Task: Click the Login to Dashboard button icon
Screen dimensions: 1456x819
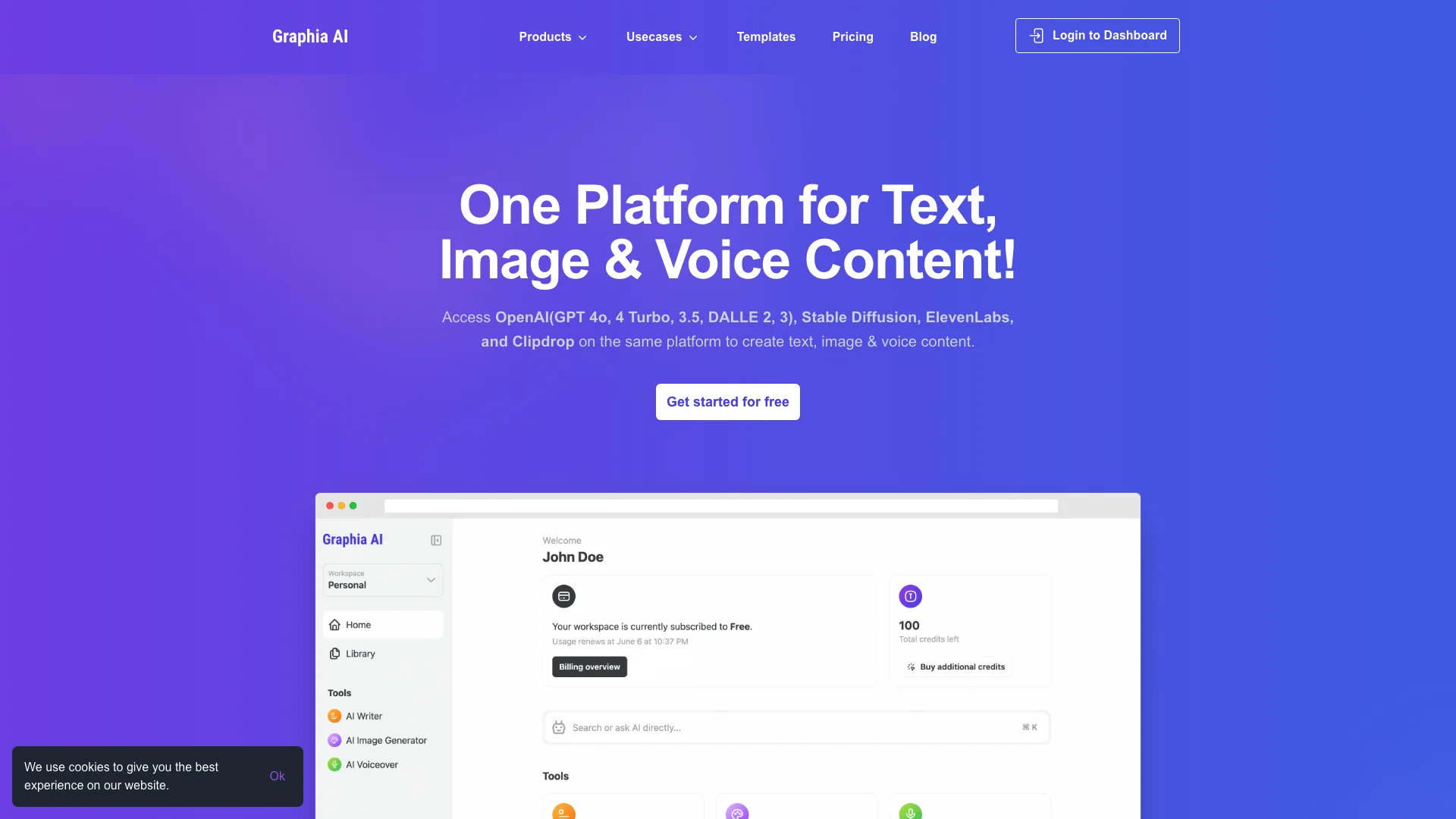Action: (x=1038, y=35)
